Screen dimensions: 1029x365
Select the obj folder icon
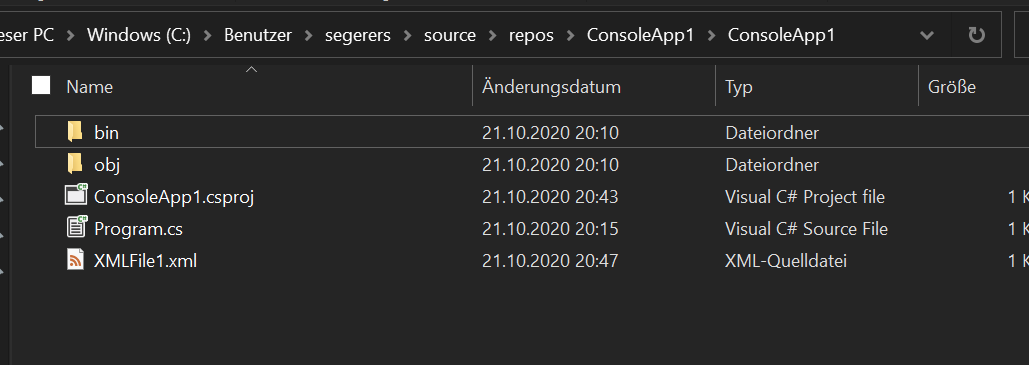tap(75, 164)
